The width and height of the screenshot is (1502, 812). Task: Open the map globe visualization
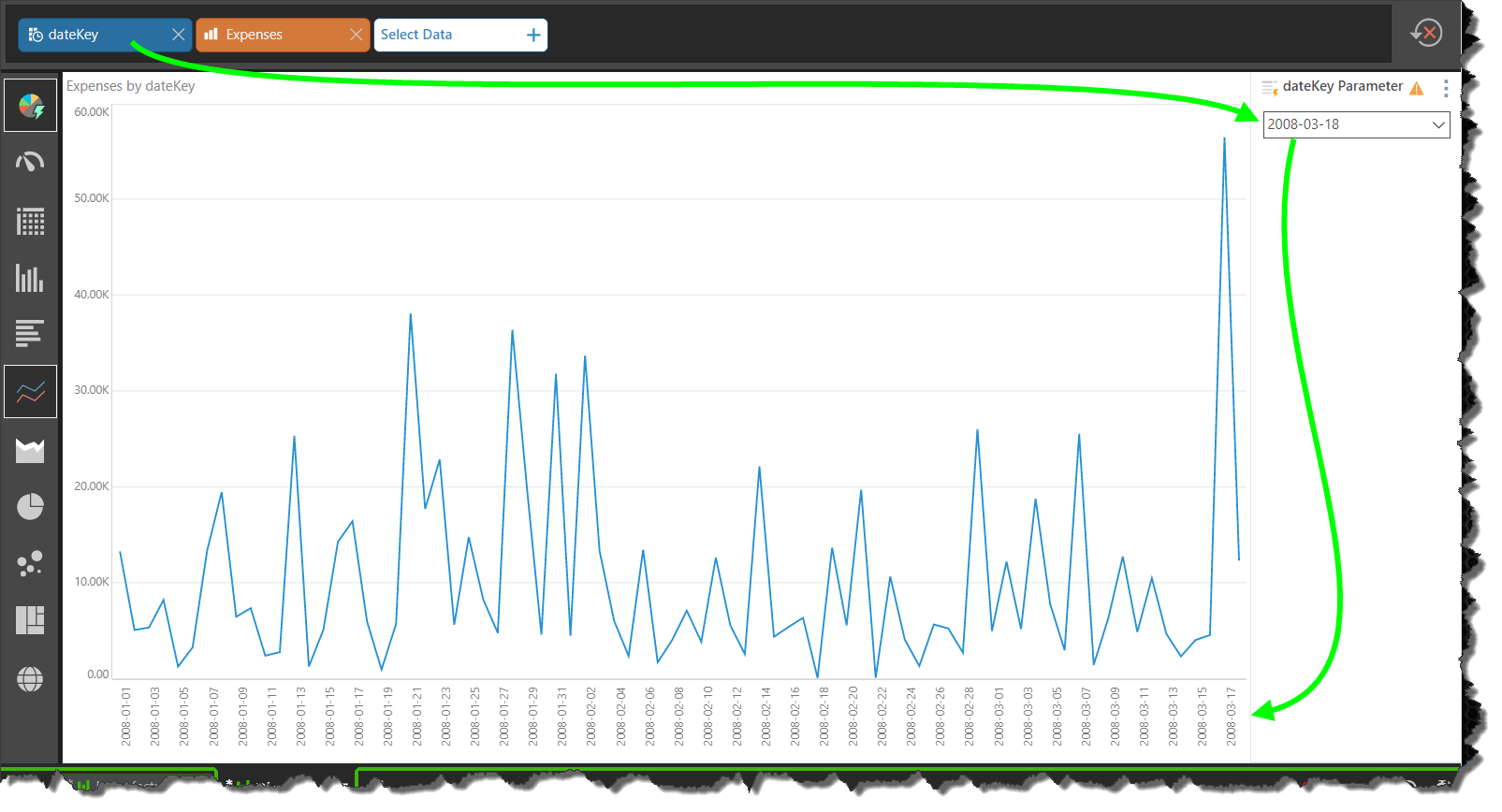30,679
